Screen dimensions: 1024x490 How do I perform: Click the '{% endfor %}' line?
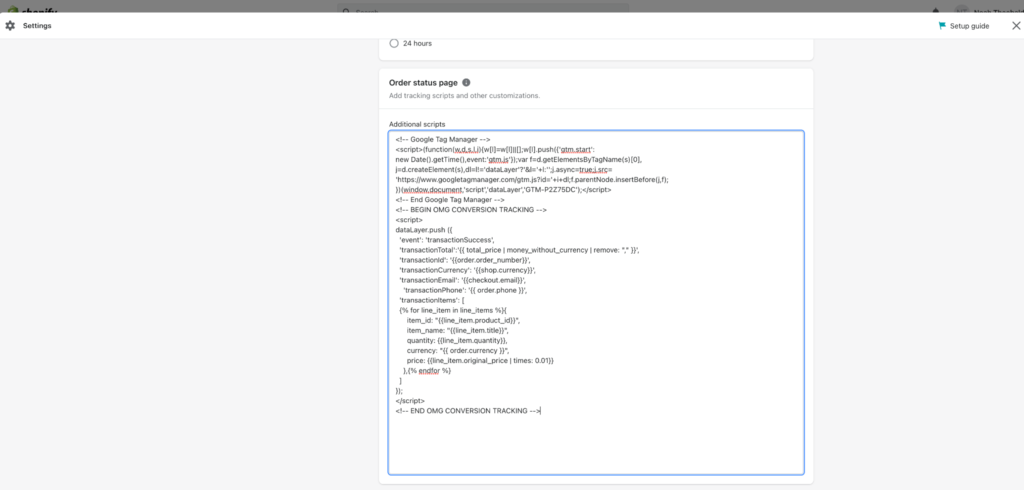pos(427,370)
